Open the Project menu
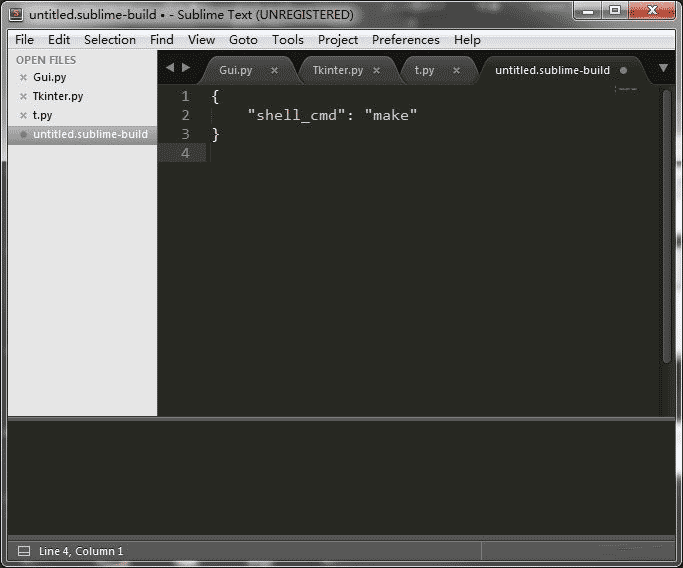This screenshot has height=568, width=683. 338,40
